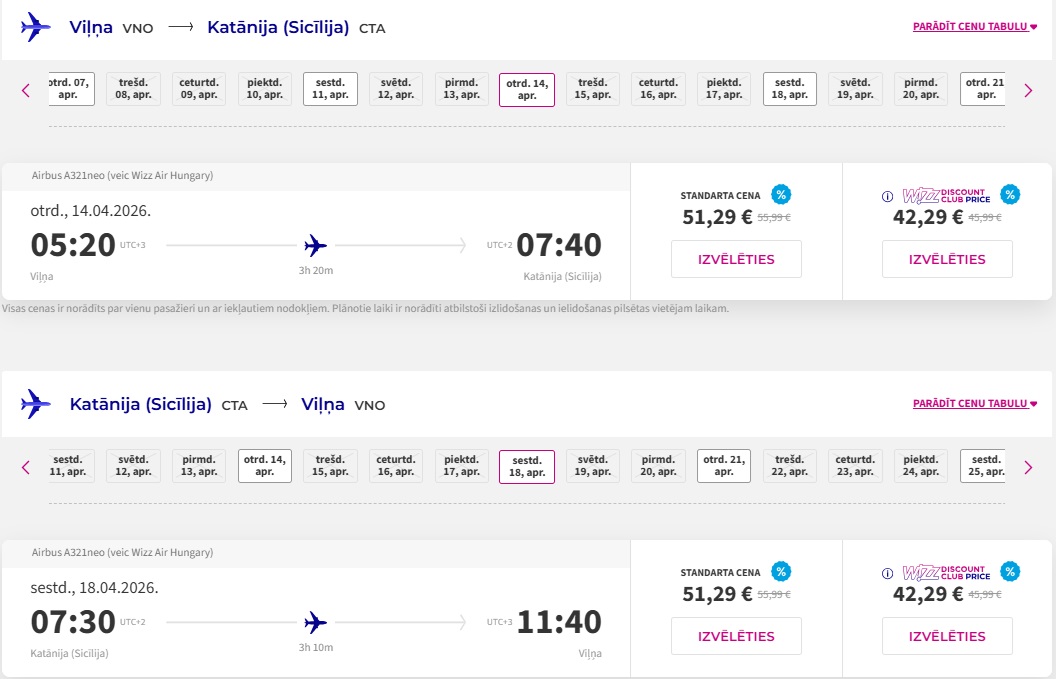The height and width of the screenshot is (679, 1056).
Task: Choose outbound Wizz Club 42,29 € fare
Action: coord(947,259)
